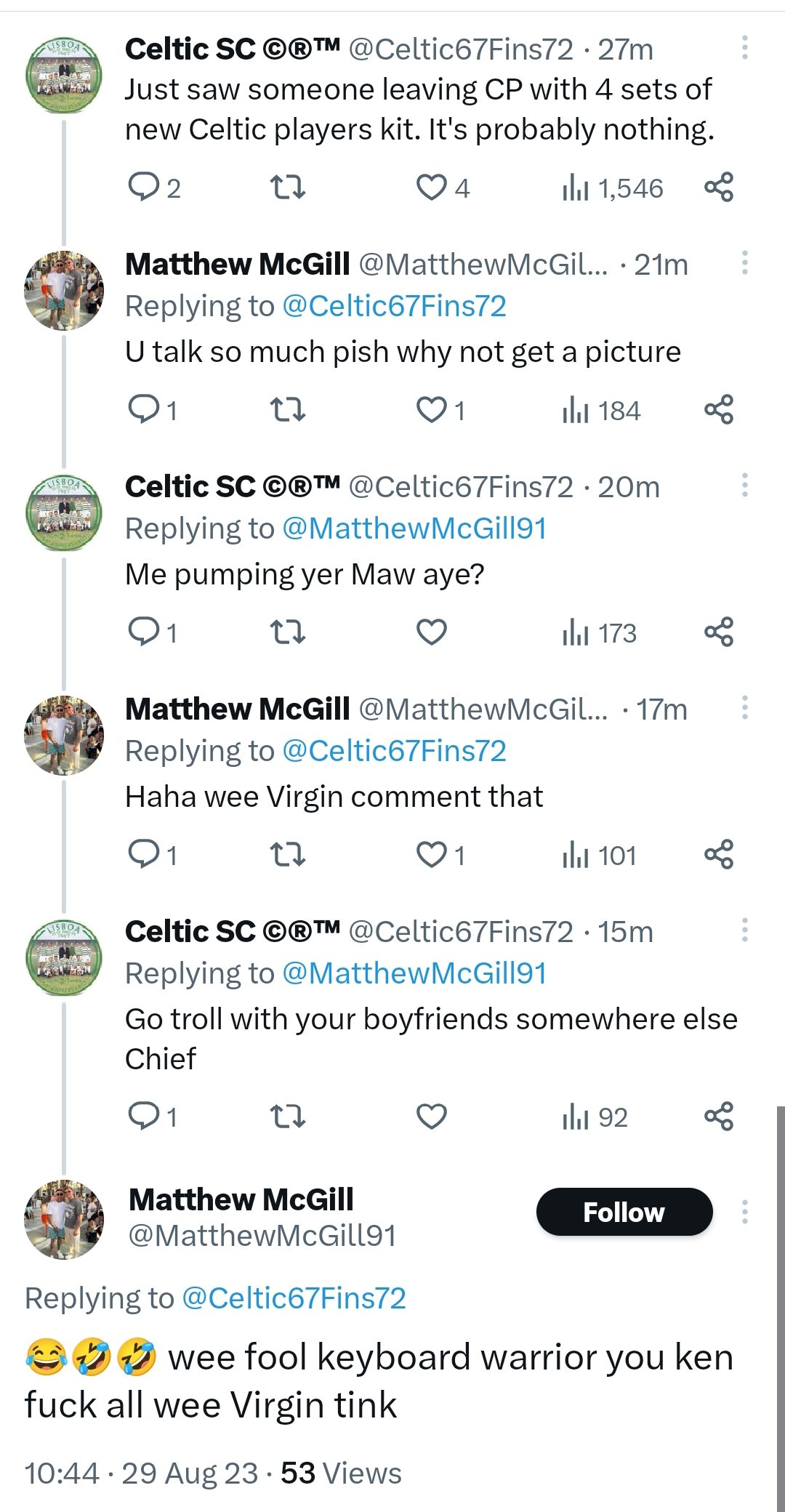Retweet the 'pumping yer Maw' reply
This screenshot has width=785, height=1512.
click(x=288, y=632)
